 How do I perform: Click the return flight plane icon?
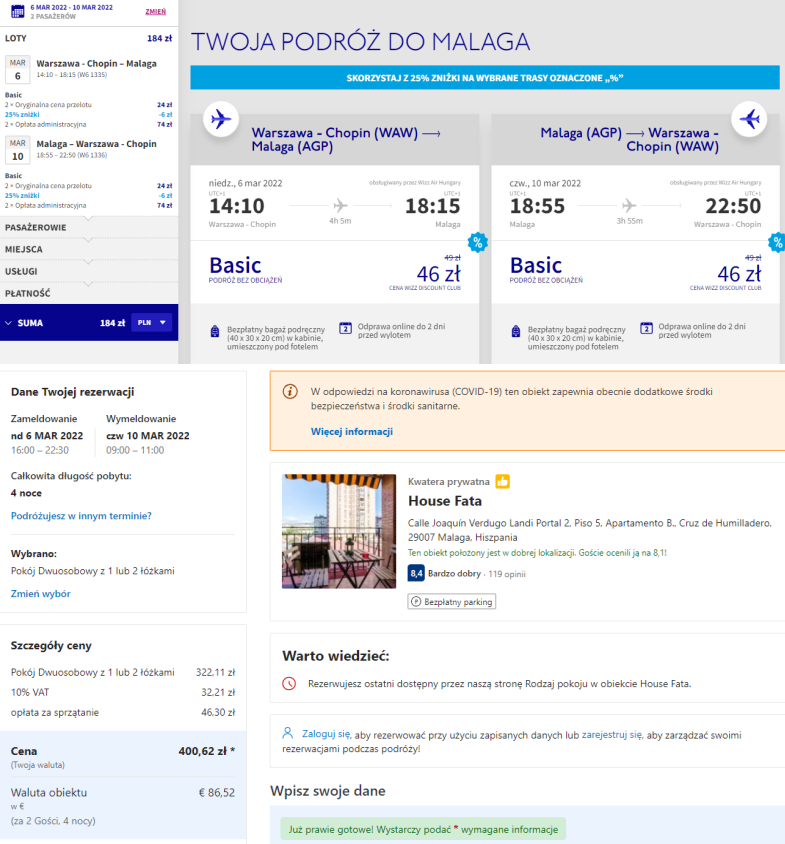click(749, 119)
